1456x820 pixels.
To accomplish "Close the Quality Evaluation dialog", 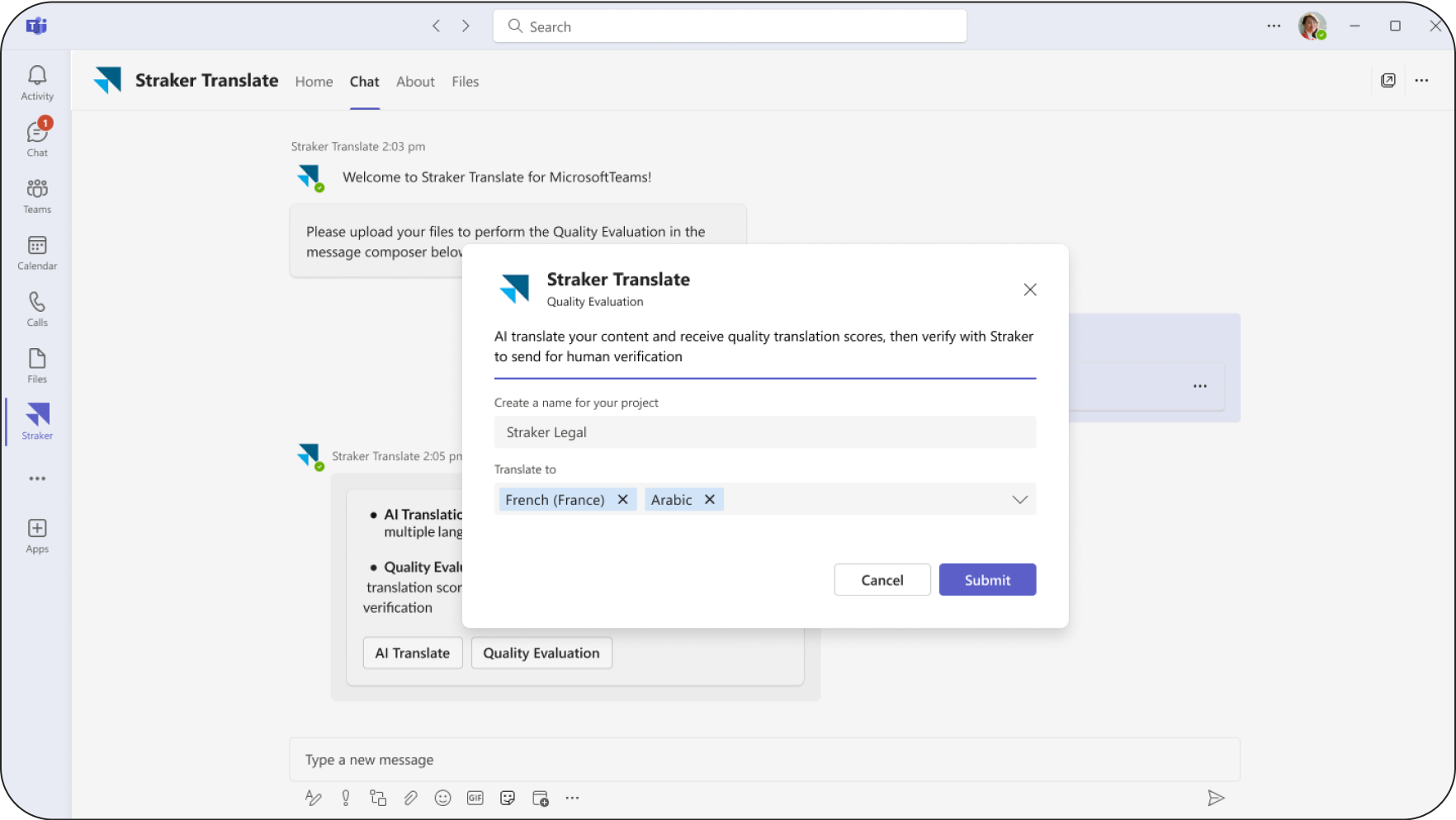I will 1030,290.
